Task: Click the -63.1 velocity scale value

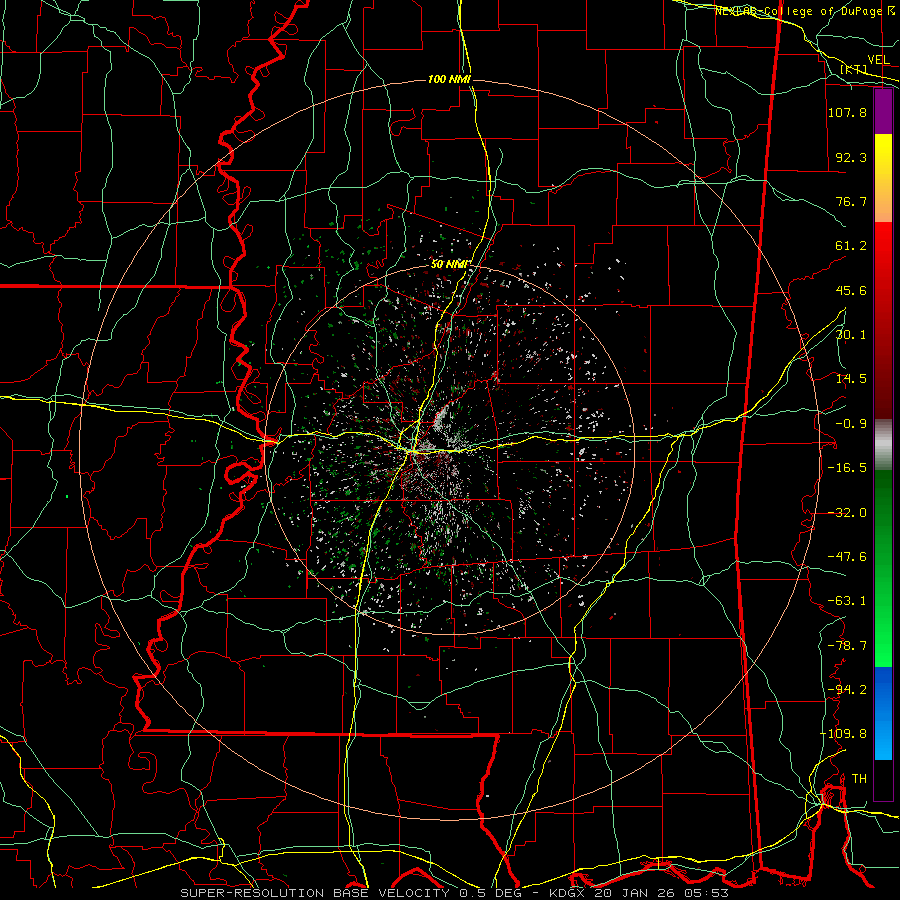Action: pos(847,601)
